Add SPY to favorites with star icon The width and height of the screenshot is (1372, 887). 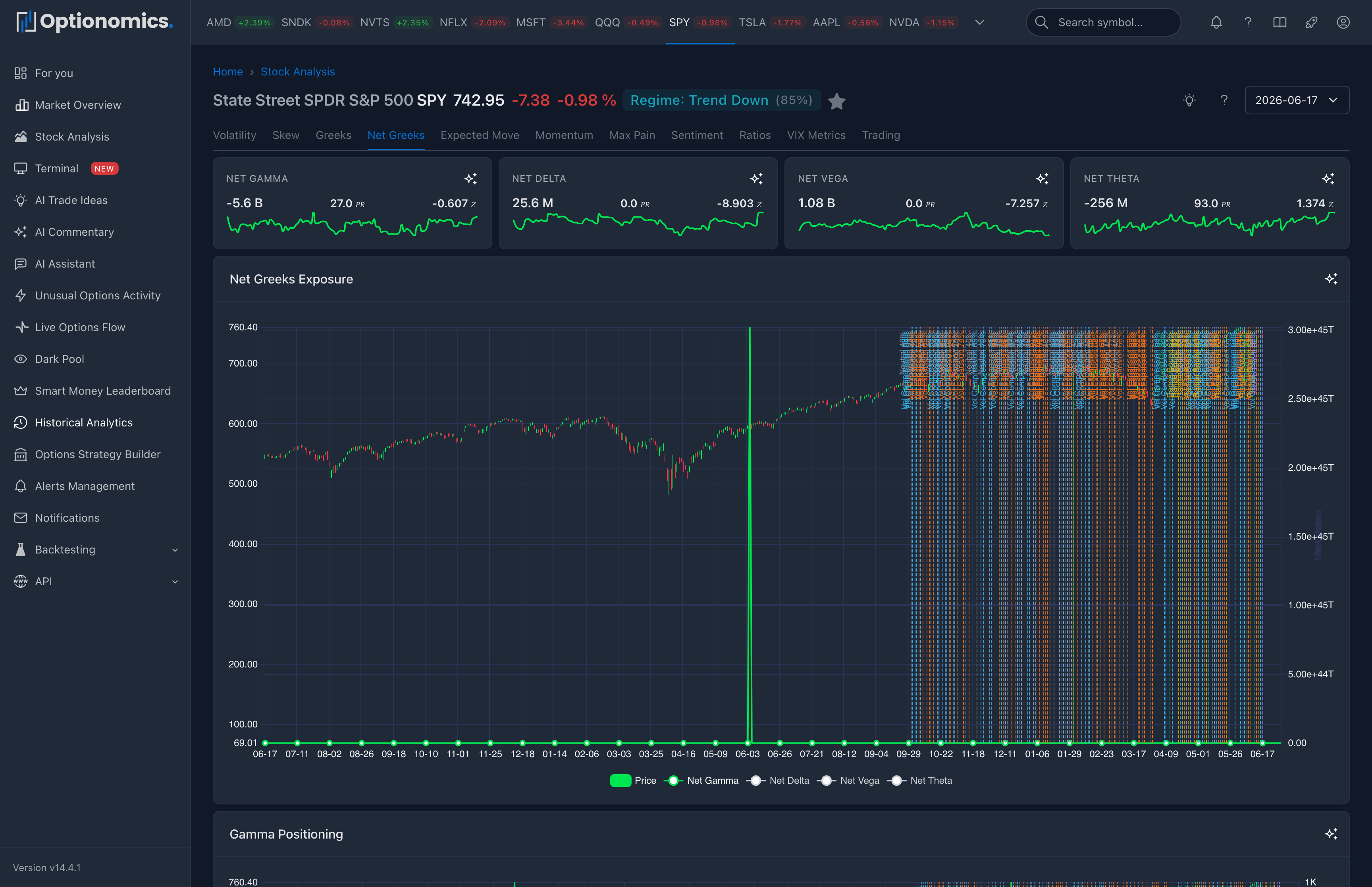coord(836,101)
